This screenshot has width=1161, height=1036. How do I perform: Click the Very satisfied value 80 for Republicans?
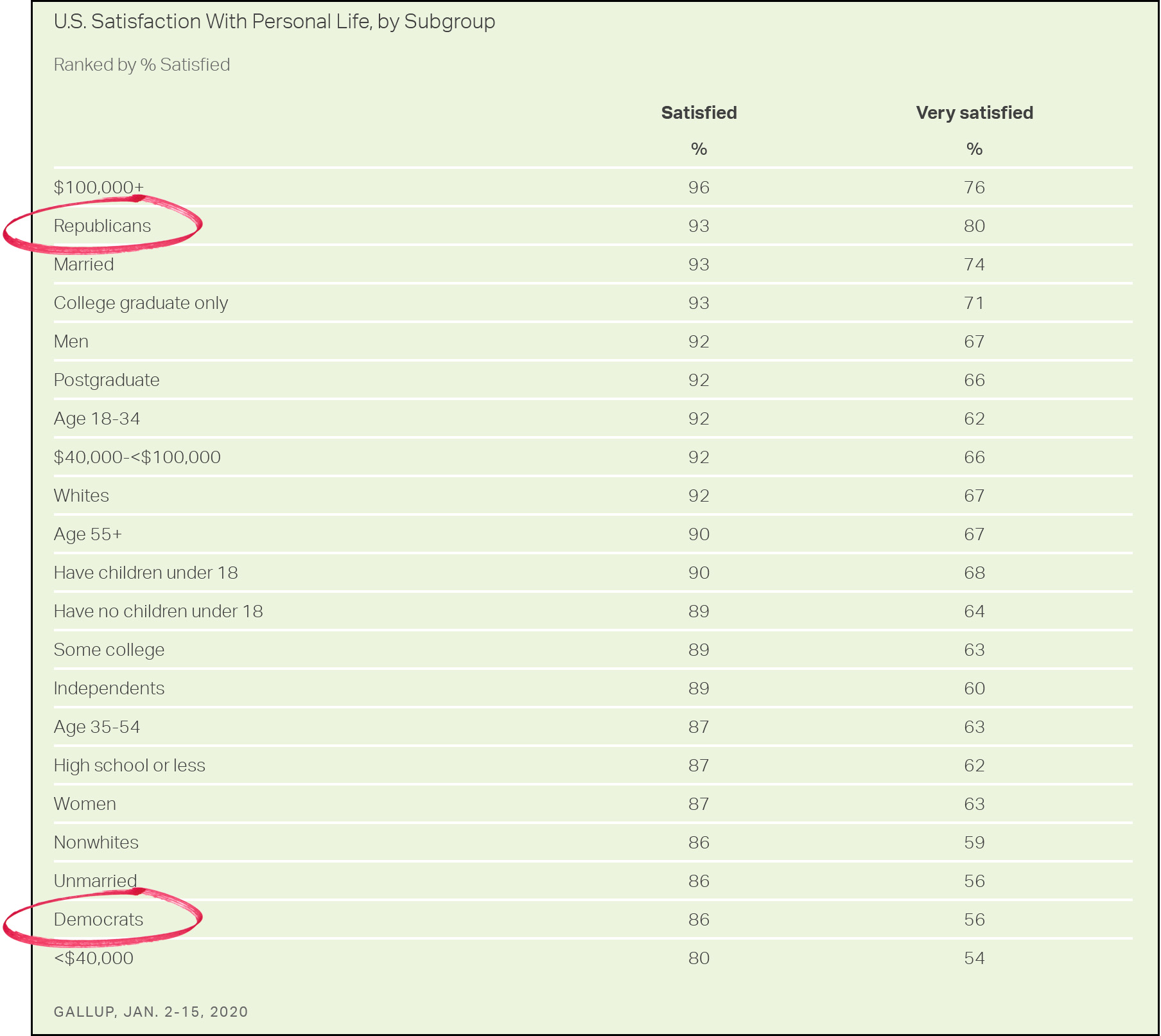click(974, 226)
